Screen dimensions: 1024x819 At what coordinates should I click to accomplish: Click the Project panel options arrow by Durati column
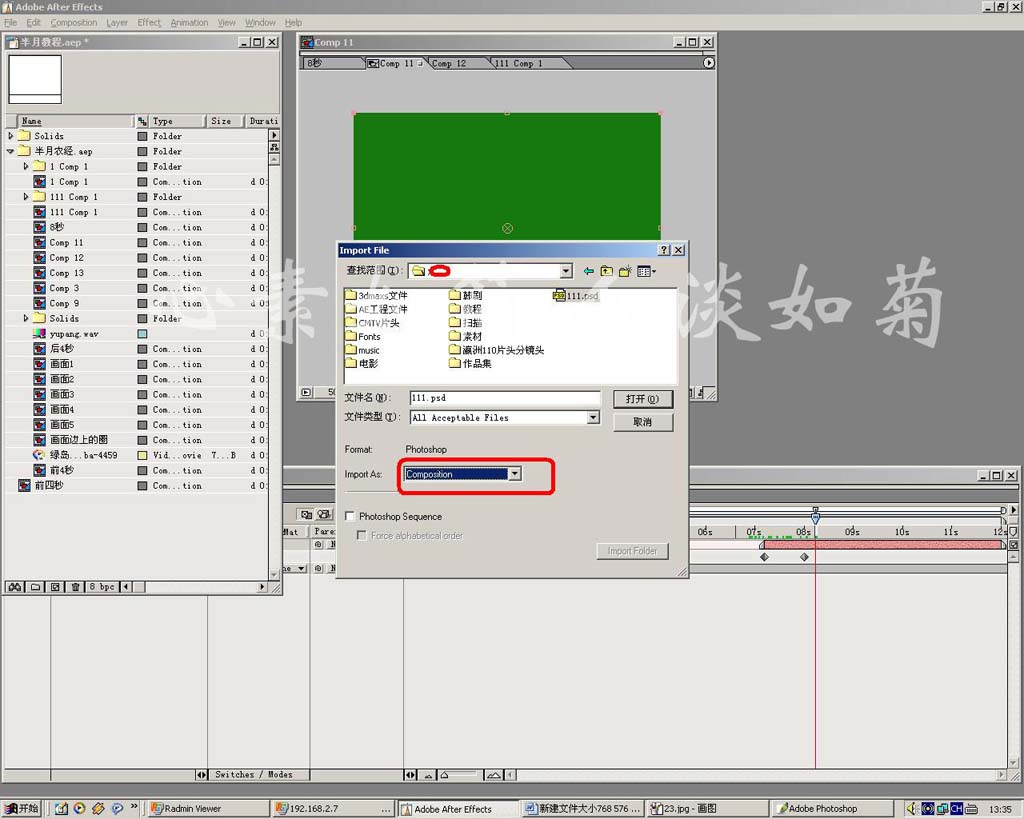tap(274, 135)
